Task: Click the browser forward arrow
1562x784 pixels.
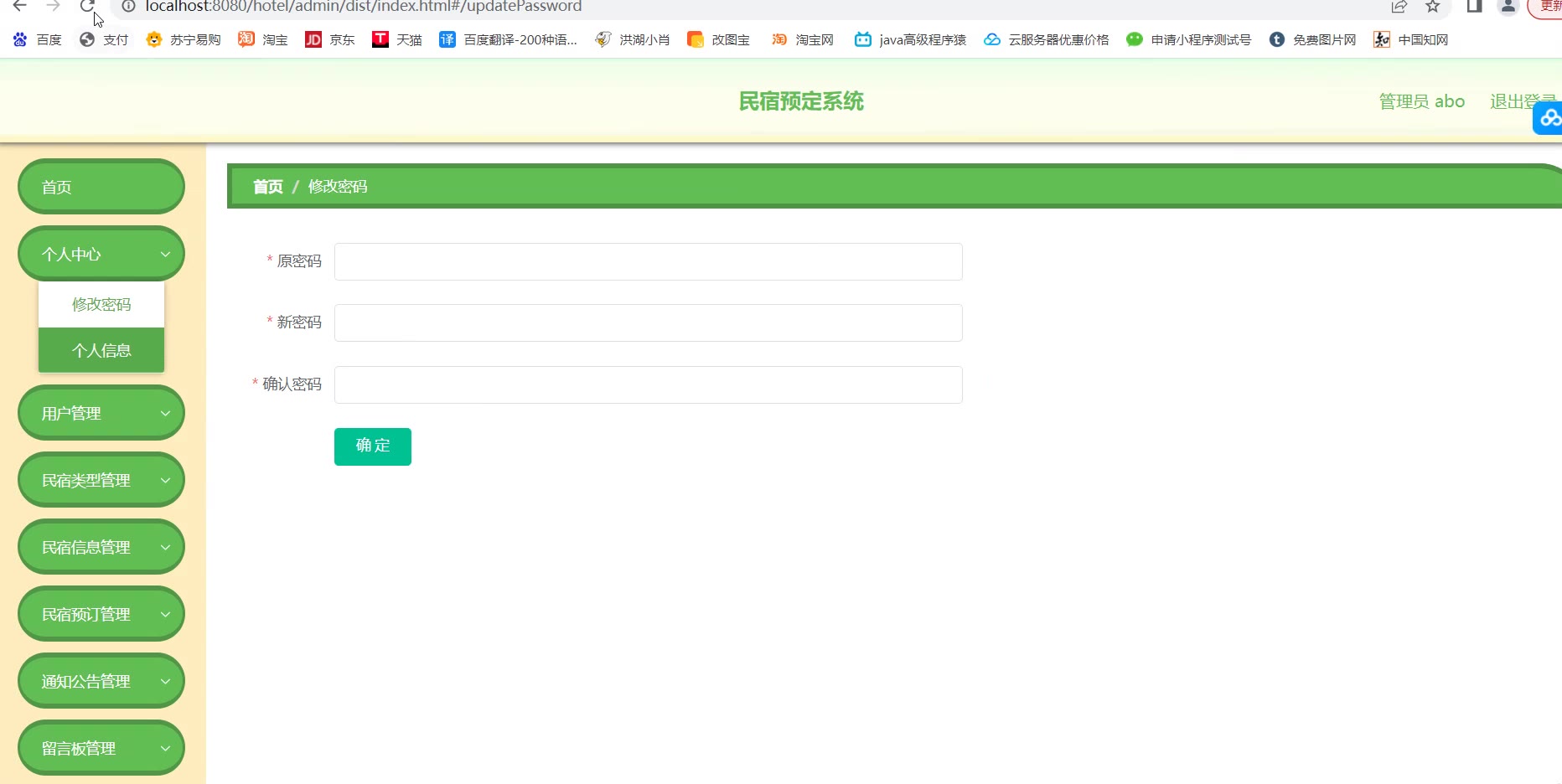Action: coord(54,6)
